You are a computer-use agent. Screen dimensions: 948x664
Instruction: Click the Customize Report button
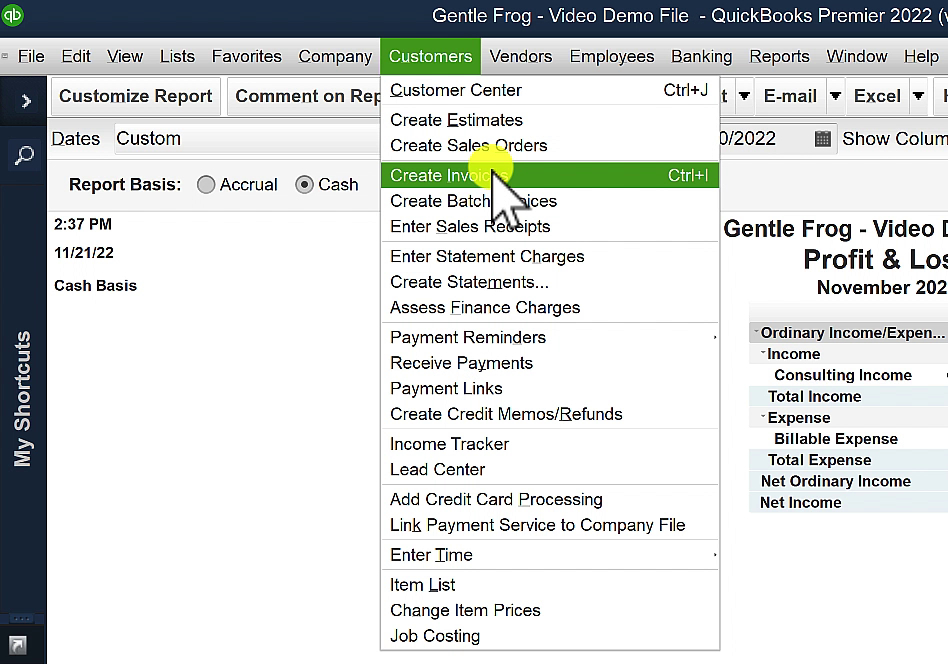pos(135,96)
